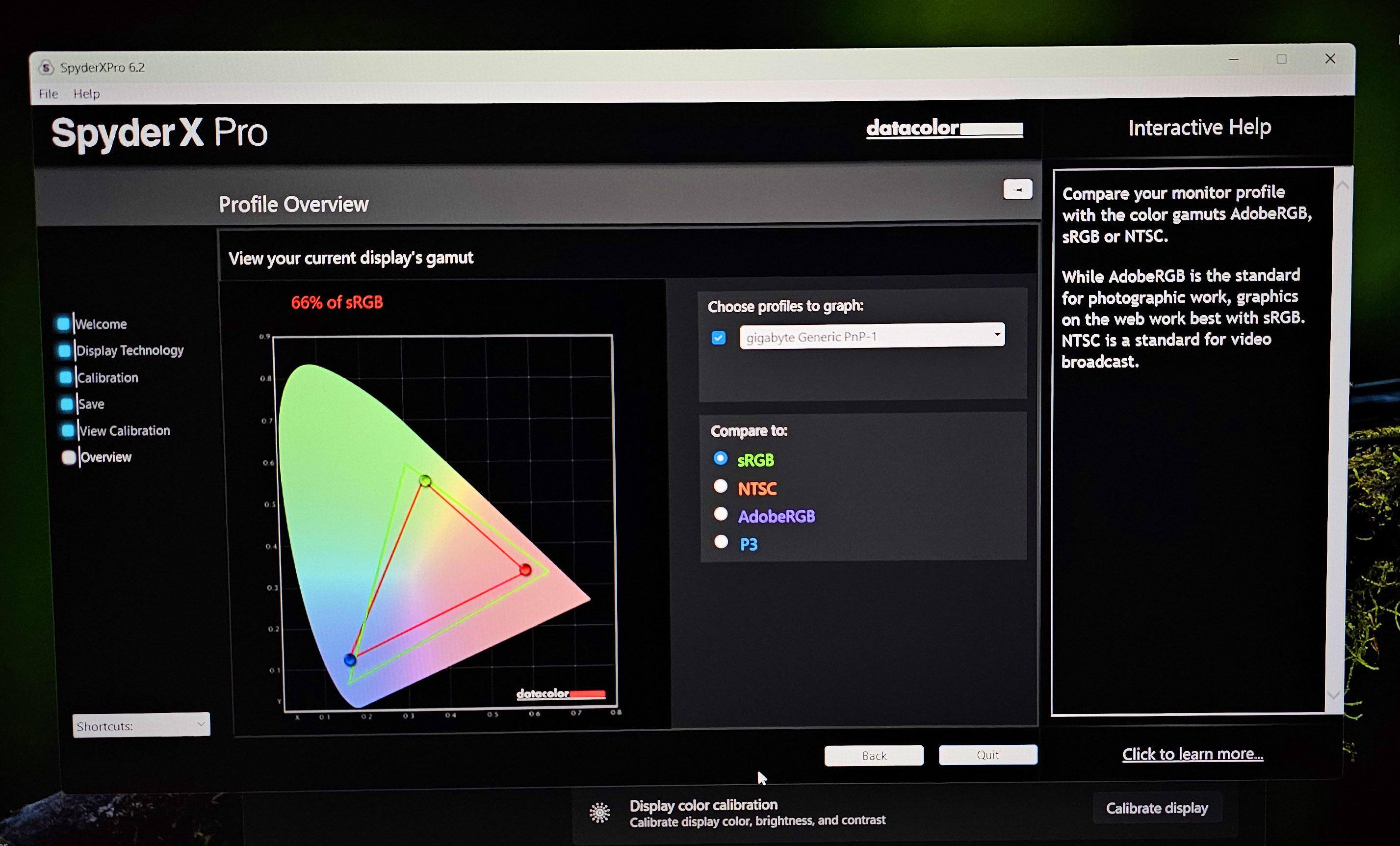Click the Calibrate display button

(x=1156, y=808)
